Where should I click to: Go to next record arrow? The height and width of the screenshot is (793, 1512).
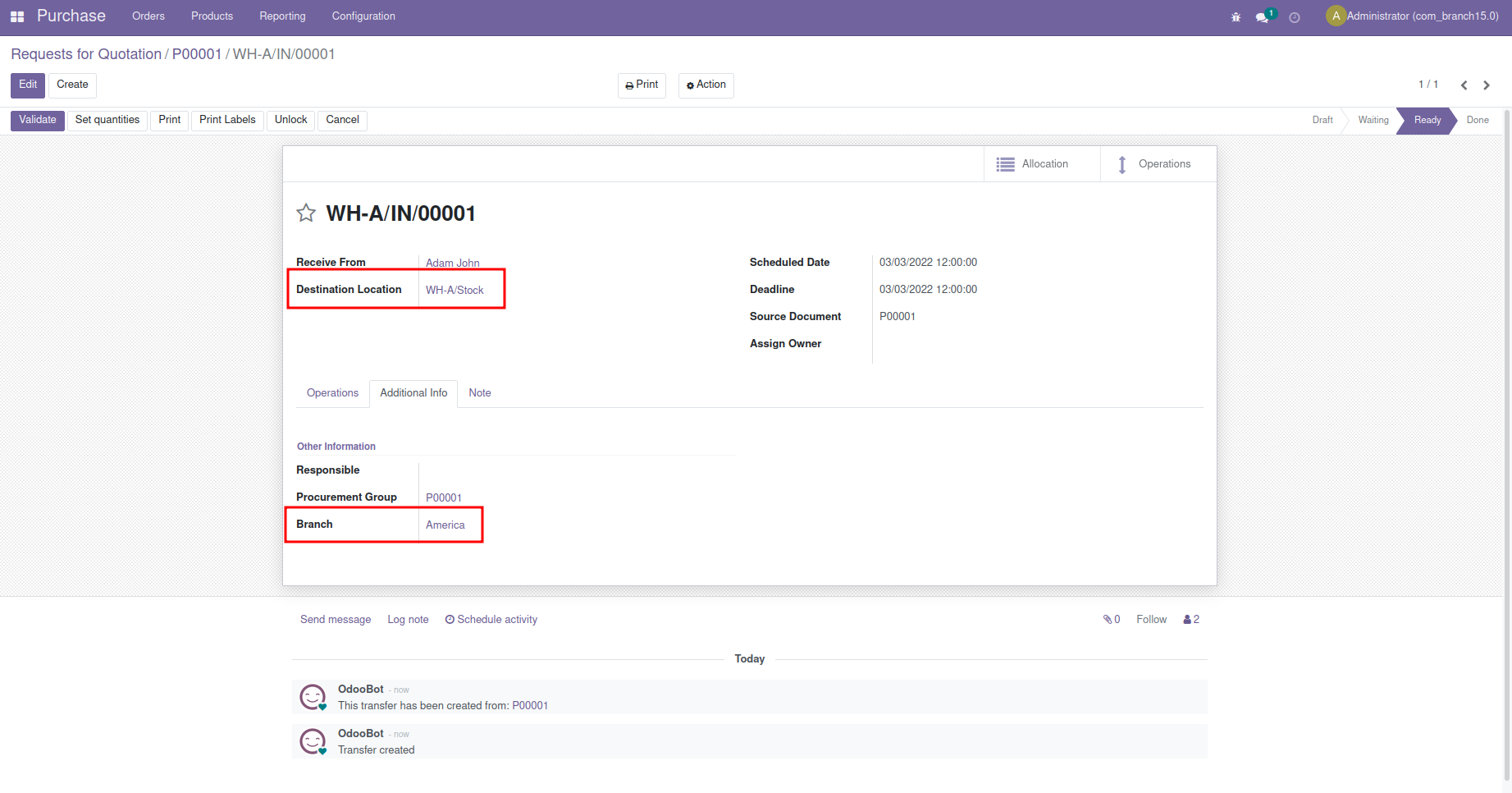pos(1487,85)
